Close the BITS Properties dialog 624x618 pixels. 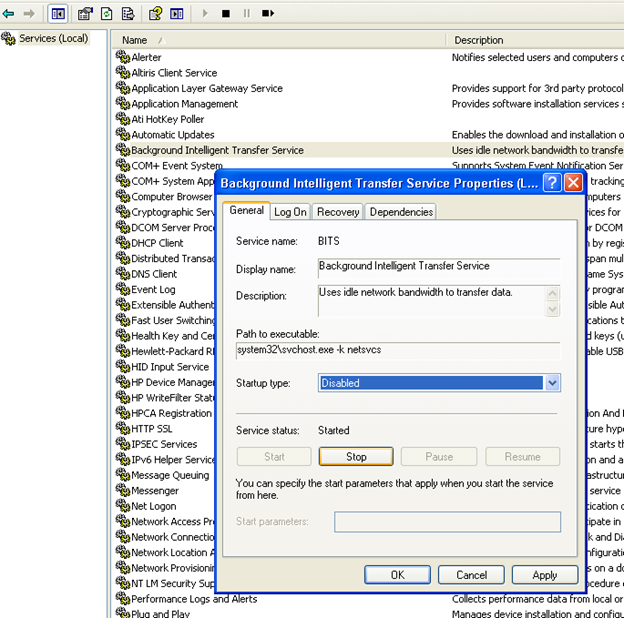pos(573,183)
